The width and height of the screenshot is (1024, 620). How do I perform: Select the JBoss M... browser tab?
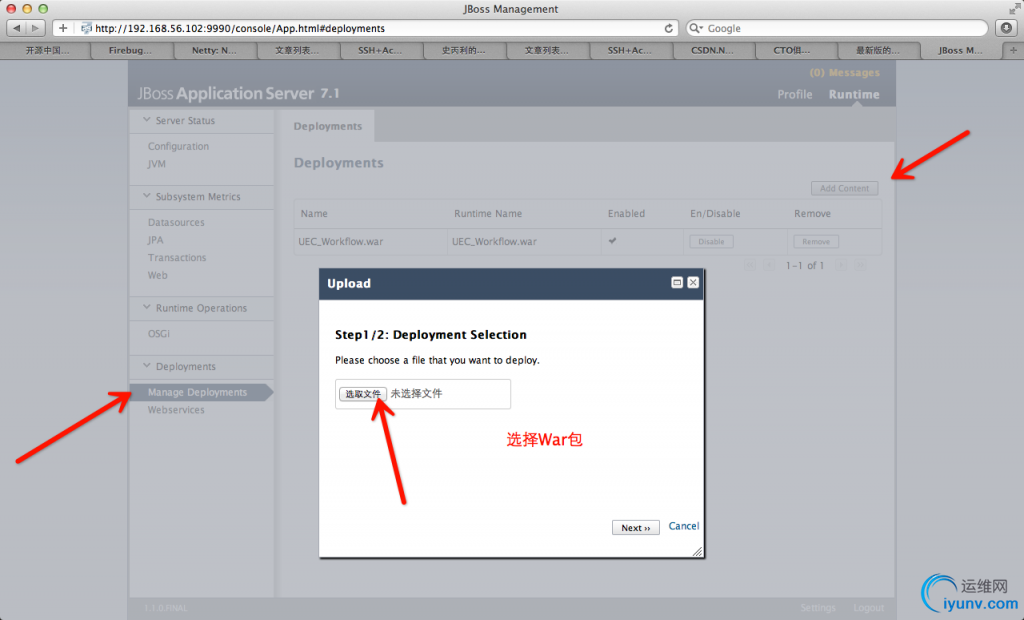[x=960, y=50]
